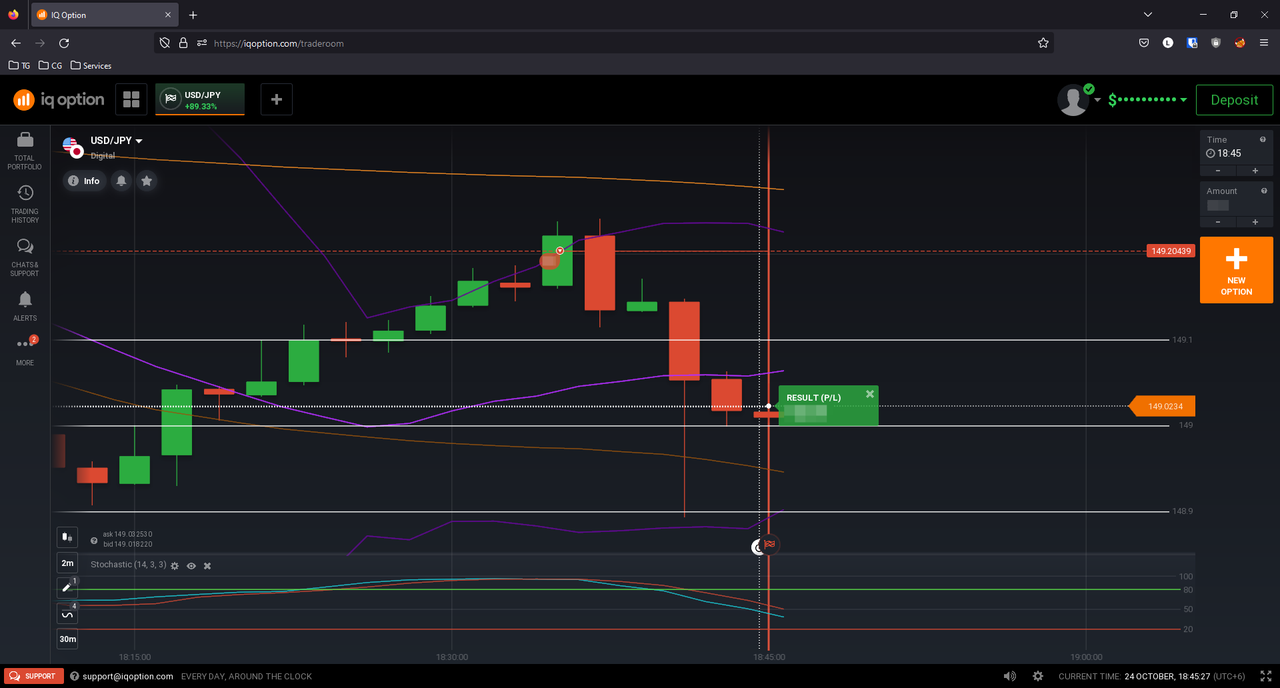Open the Stochastic indicator settings gear
This screenshot has height=688, width=1280.
pos(175,566)
